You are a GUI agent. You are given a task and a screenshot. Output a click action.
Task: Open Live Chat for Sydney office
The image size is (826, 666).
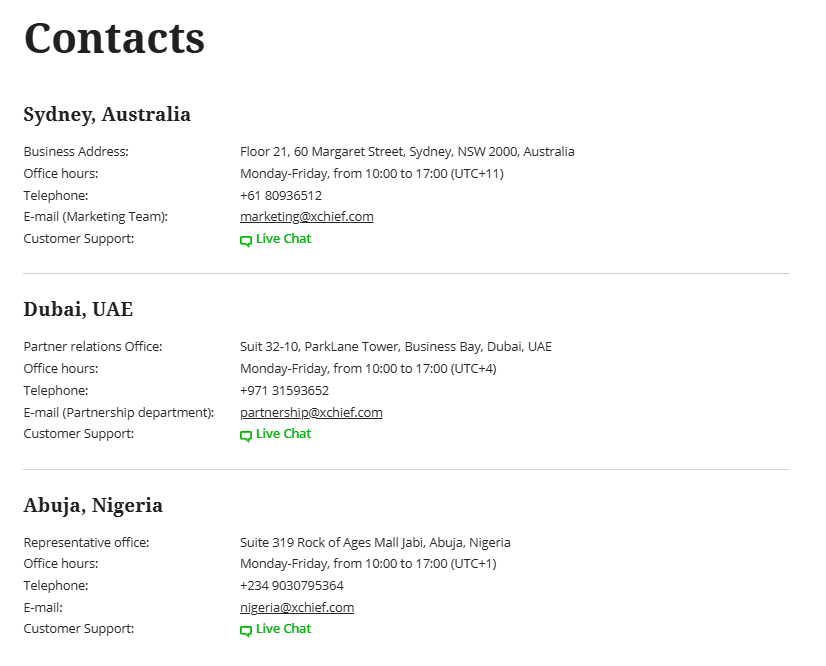283,239
